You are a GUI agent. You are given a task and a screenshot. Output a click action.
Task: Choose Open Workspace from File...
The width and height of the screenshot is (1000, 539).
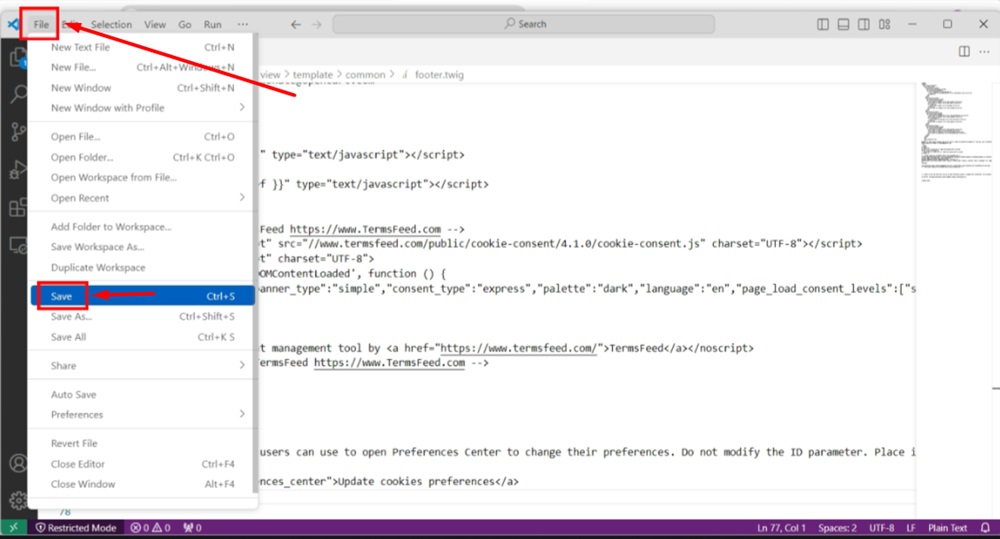[x=143, y=177]
